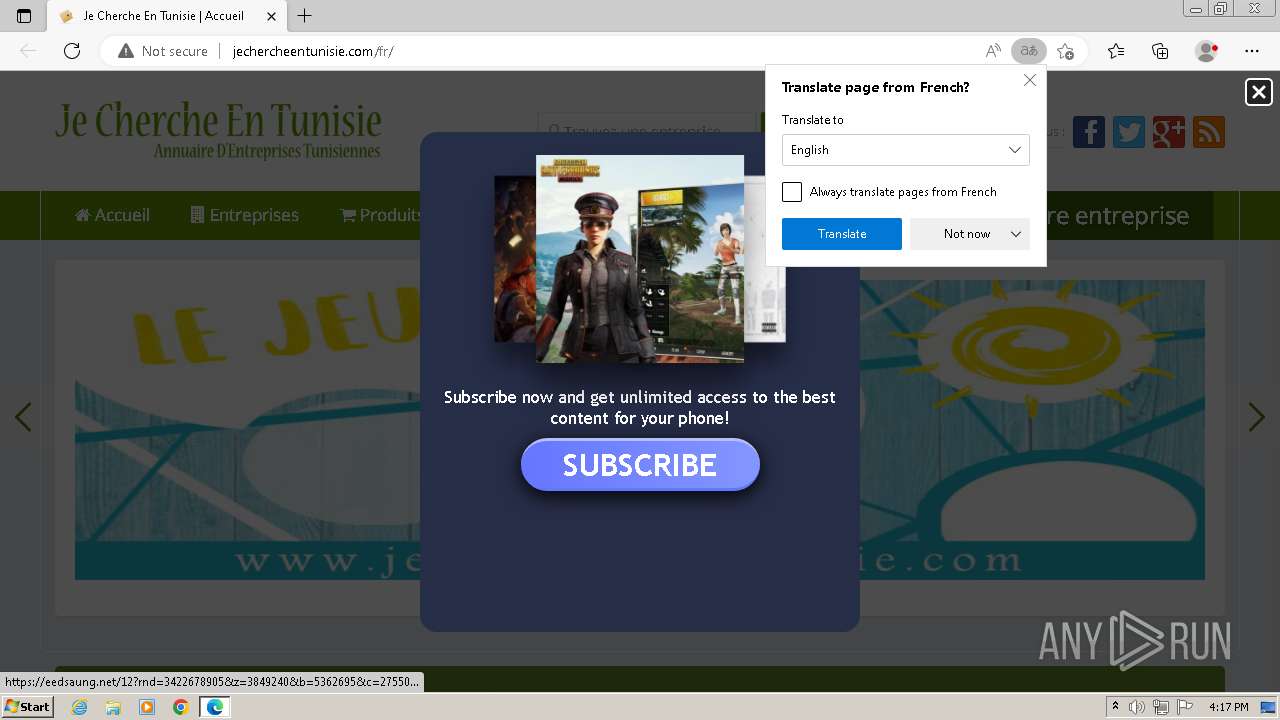Click the browser back arrow
Image resolution: width=1280 pixels, height=720 pixels.
point(28,51)
